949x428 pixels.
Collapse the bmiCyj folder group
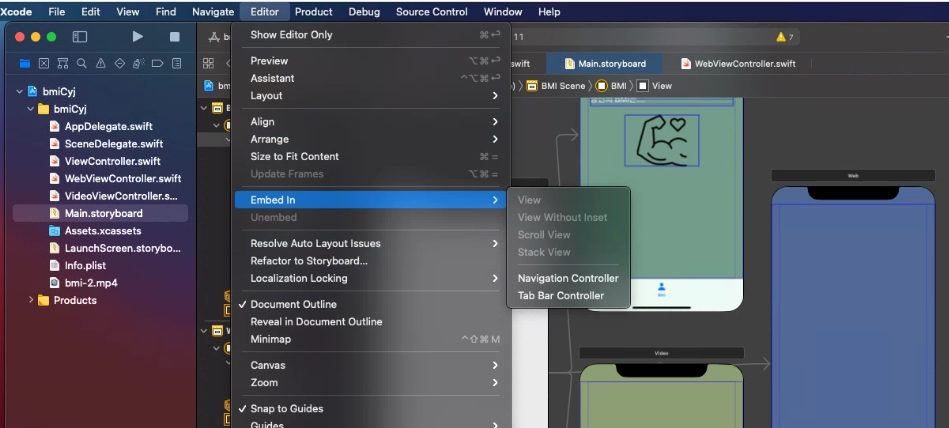click(x=31, y=109)
